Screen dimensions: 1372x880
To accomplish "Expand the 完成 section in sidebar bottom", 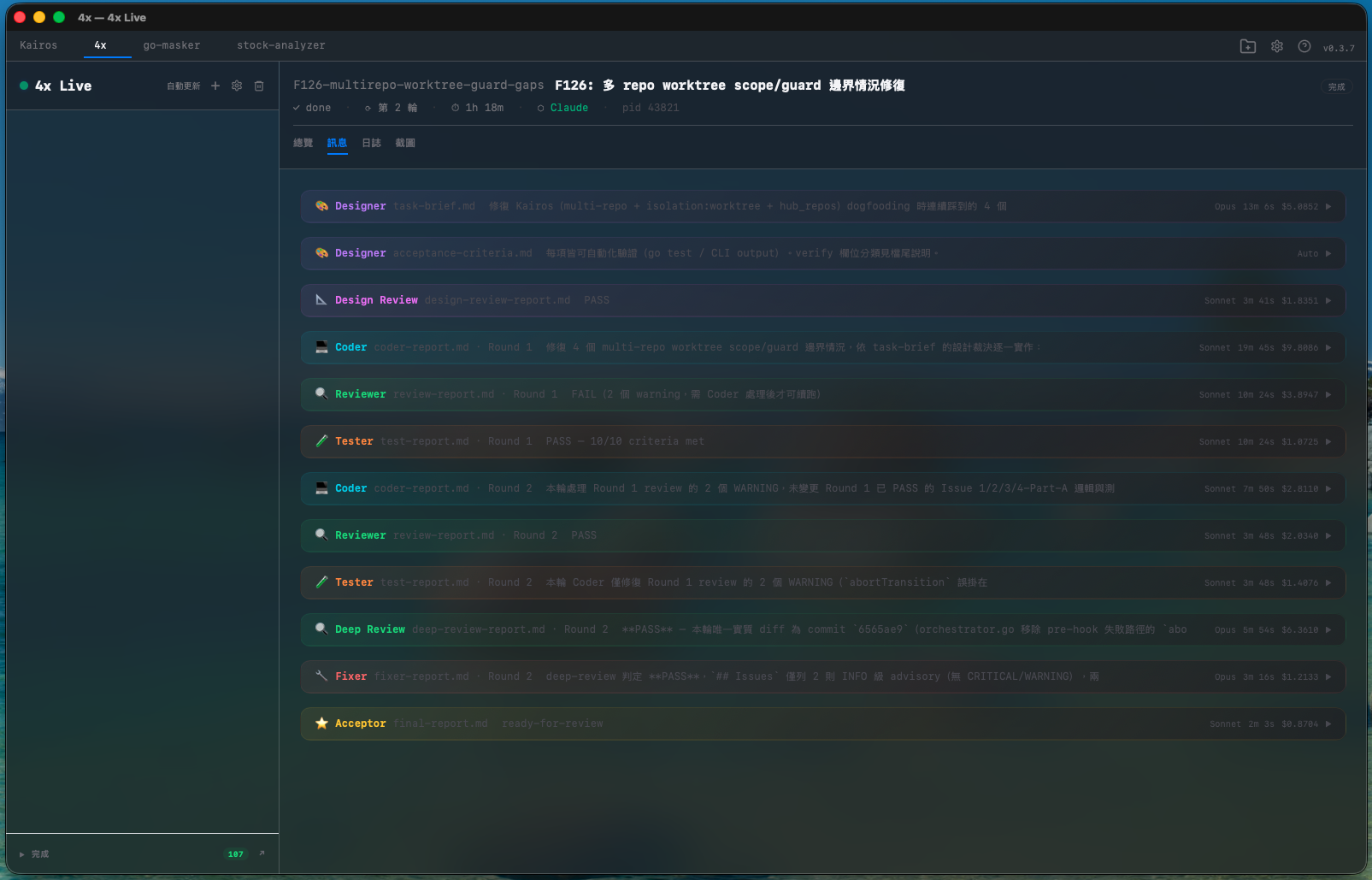I will tap(34, 854).
